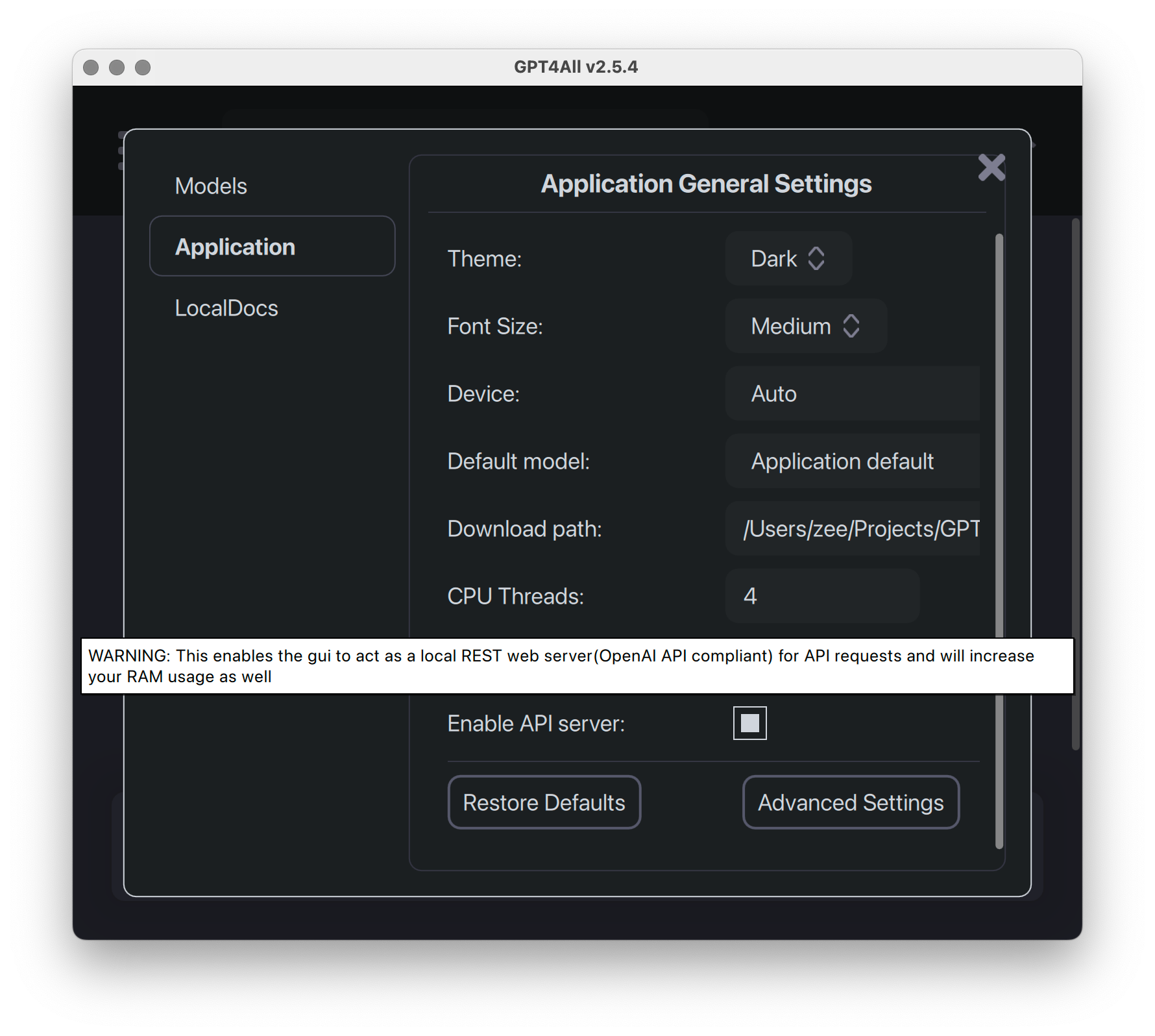Click the GPT4All v2.5.4 window title
1155x1036 pixels.
click(576, 67)
